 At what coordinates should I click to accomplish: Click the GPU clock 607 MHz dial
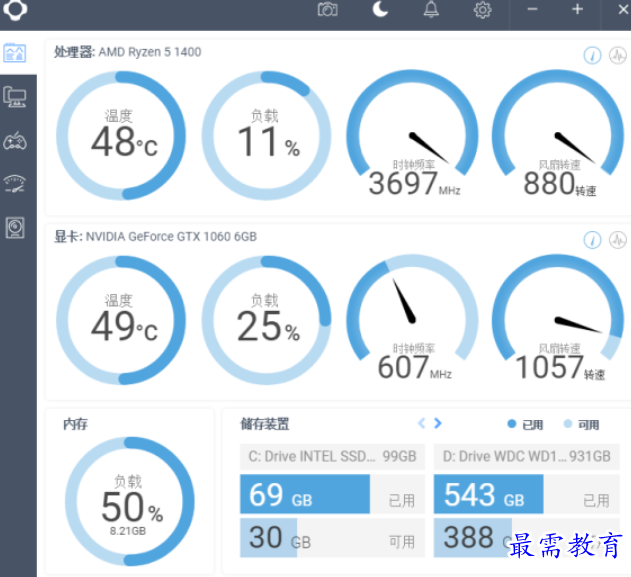pyautogui.click(x=412, y=319)
